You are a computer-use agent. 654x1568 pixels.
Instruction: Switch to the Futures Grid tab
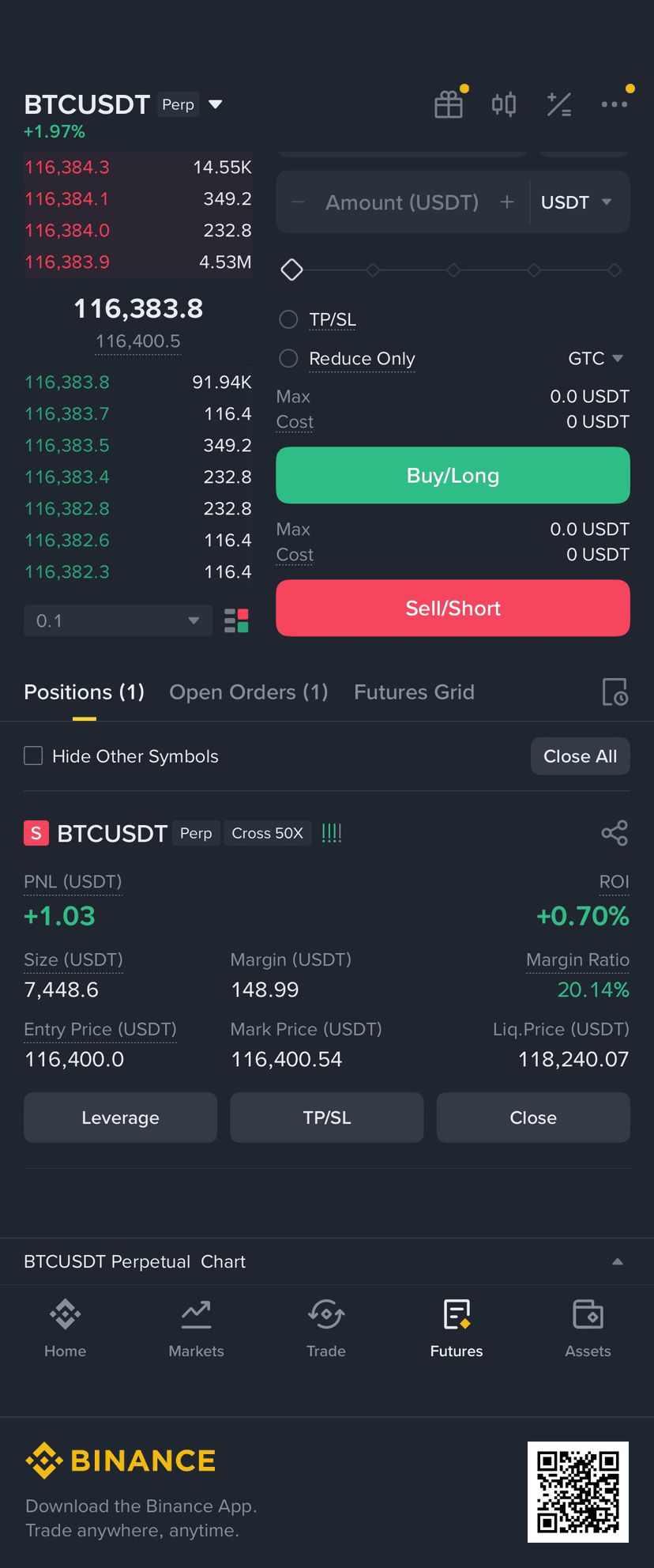click(415, 692)
